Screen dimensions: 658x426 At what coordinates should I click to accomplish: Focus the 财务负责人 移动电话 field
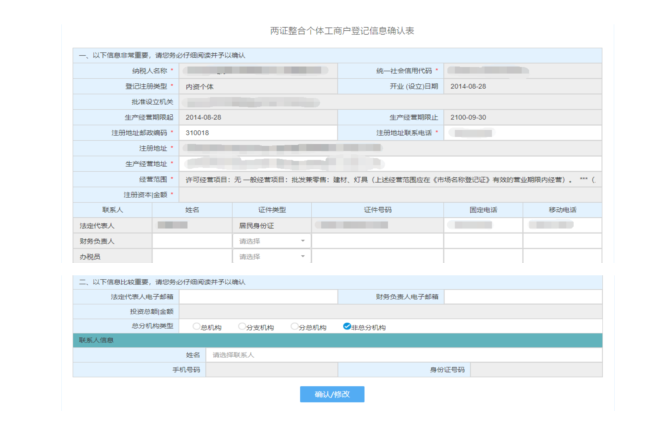(562, 241)
